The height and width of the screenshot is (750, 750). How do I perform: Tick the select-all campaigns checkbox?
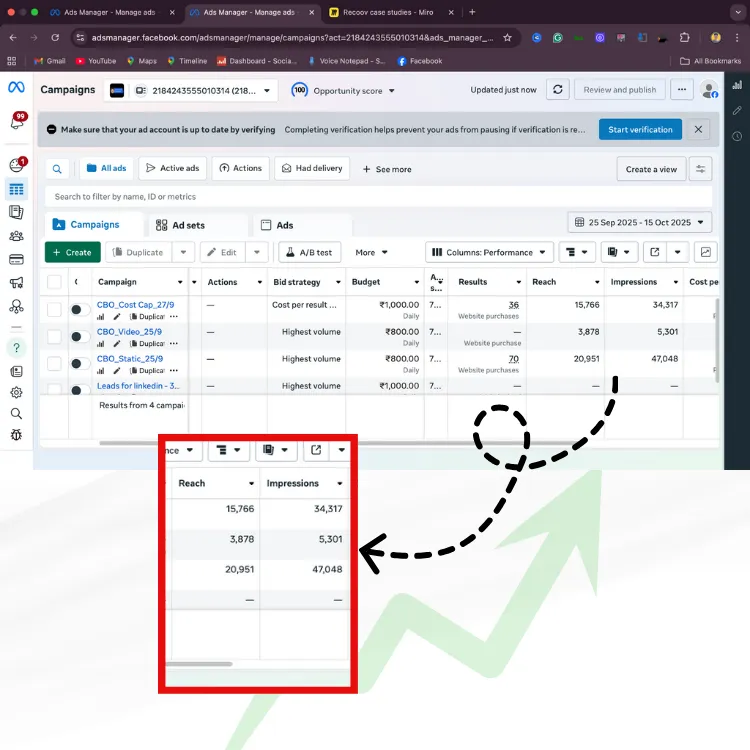pyautogui.click(x=54, y=282)
